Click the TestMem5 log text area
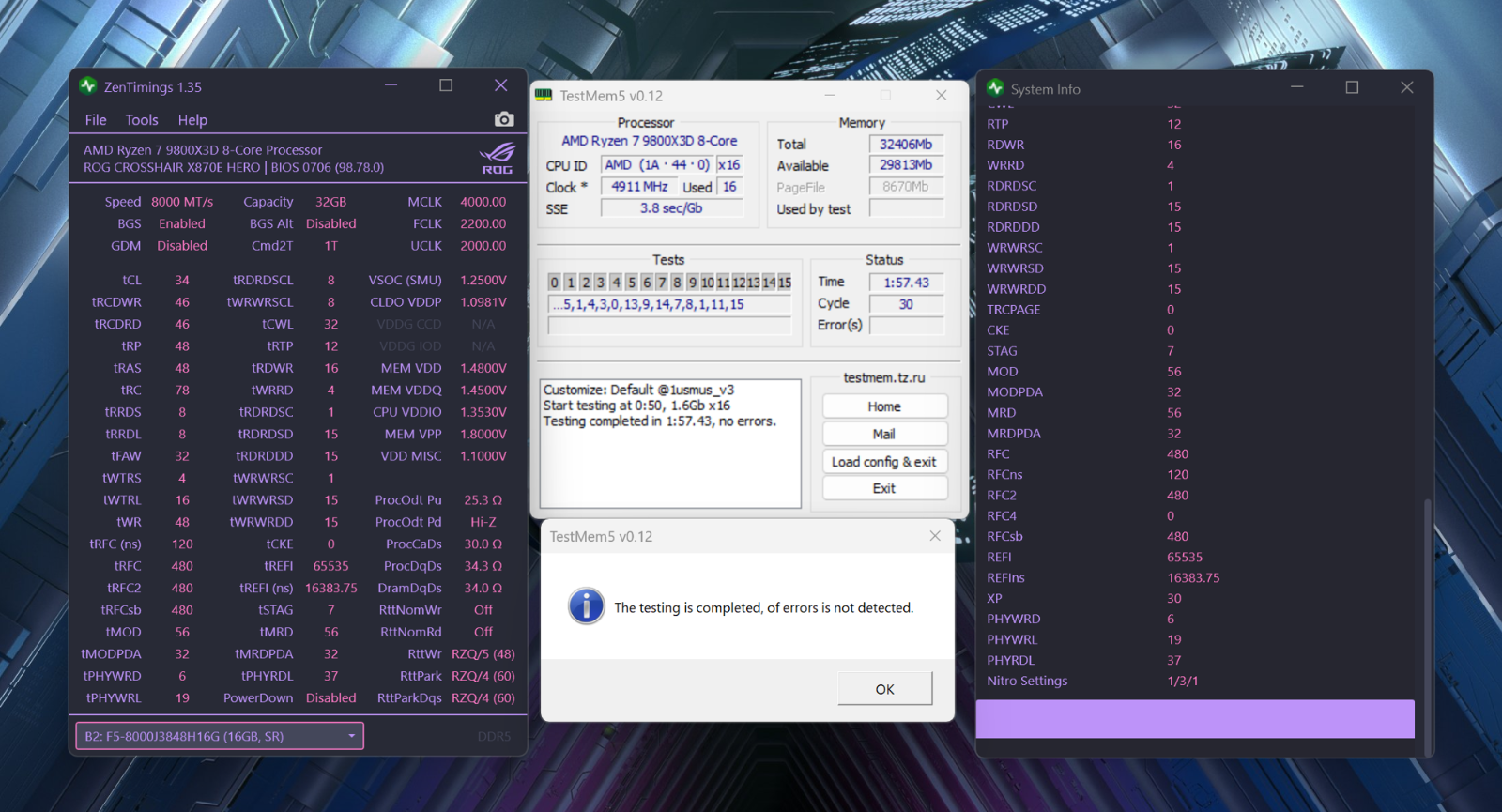Viewport: 1502px width, 812px height. click(x=670, y=443)
